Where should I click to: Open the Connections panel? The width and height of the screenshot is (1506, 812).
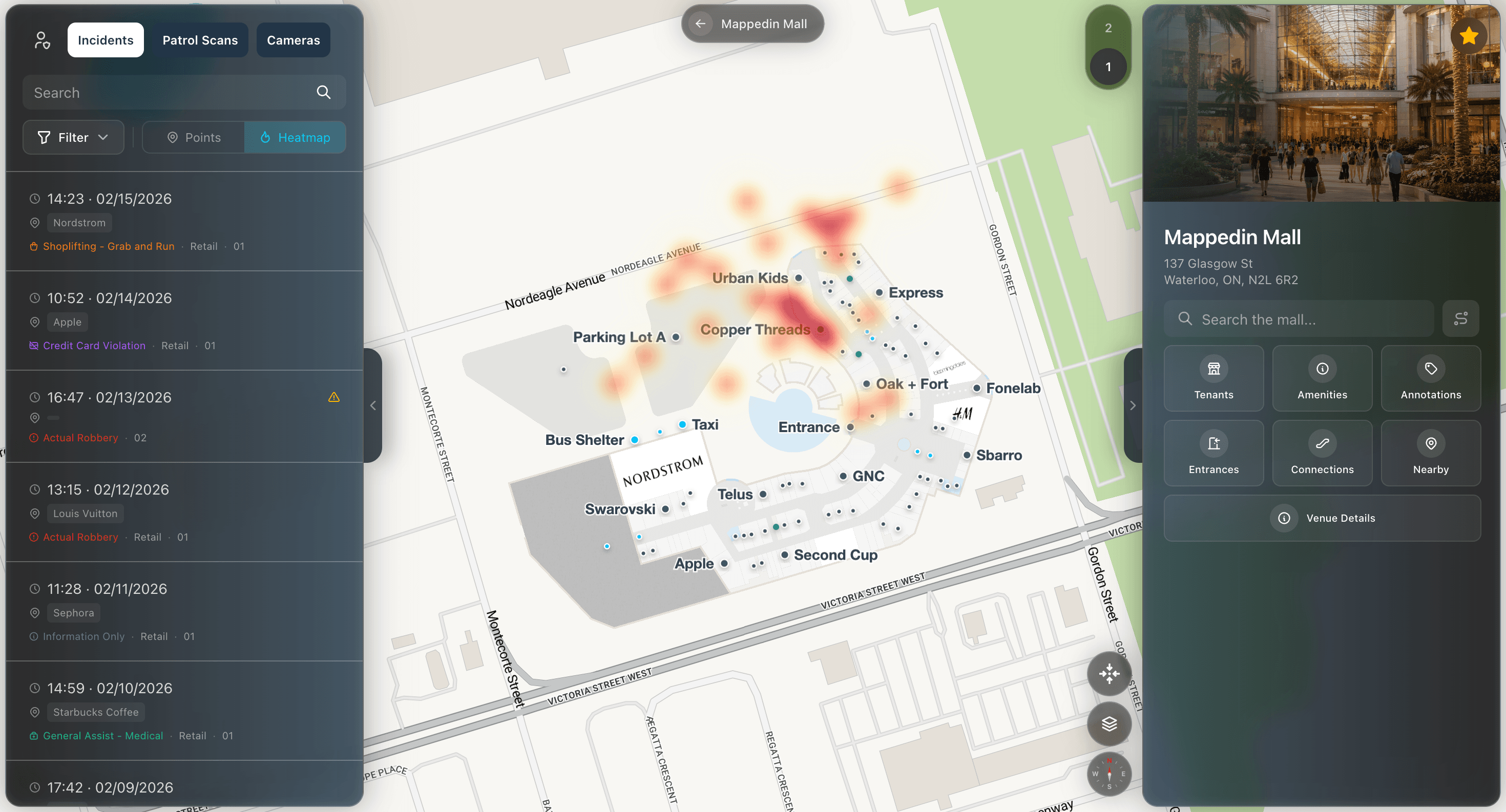(x=1322, y=453)
